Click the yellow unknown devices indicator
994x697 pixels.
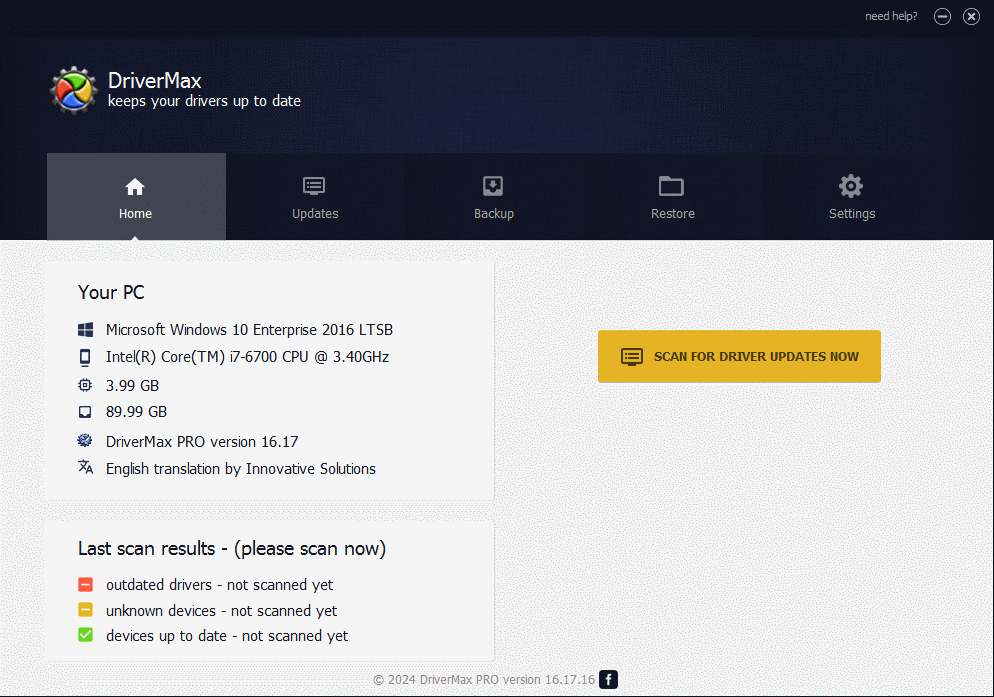click(x=85, y=610)
